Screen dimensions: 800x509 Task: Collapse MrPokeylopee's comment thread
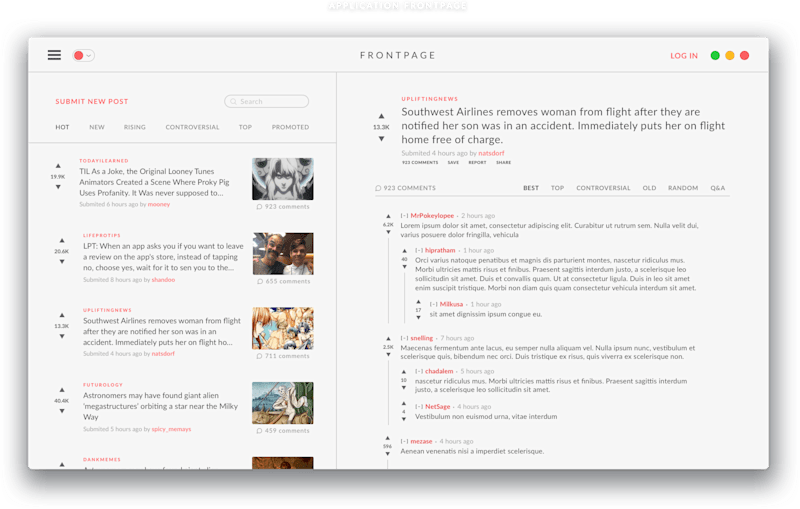click(404, 216)
